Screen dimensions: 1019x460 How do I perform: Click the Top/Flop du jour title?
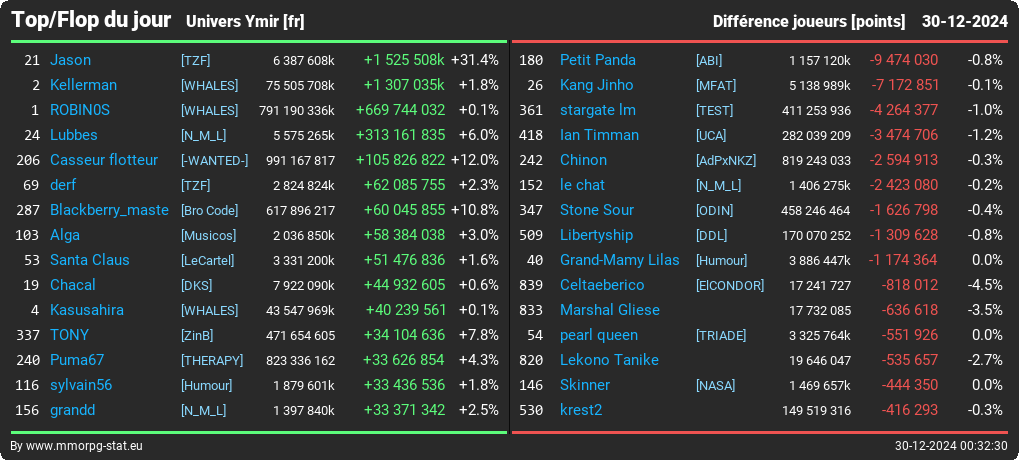(91, 20)
